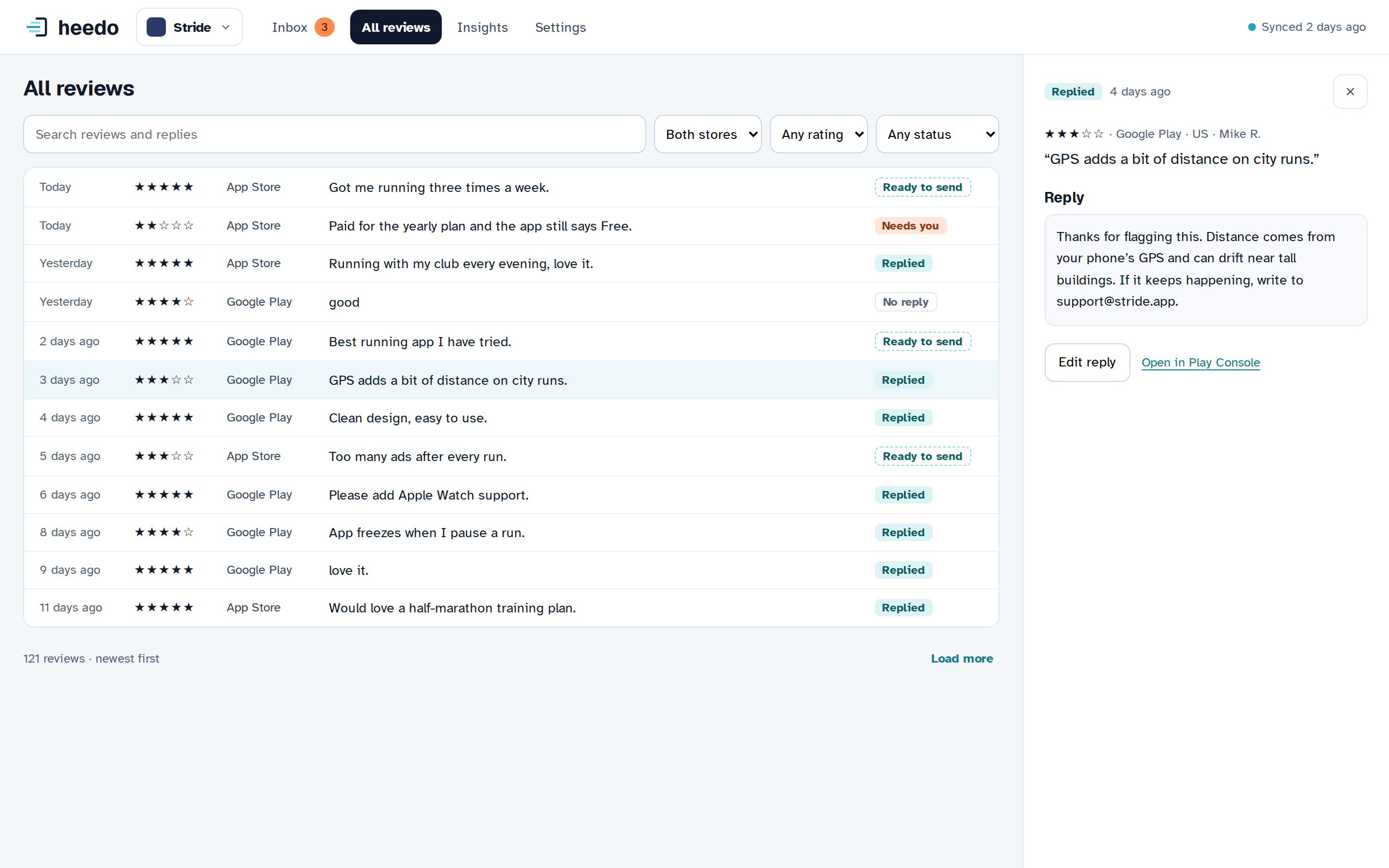
Task: Open the Settings tab
Action: 560,27
